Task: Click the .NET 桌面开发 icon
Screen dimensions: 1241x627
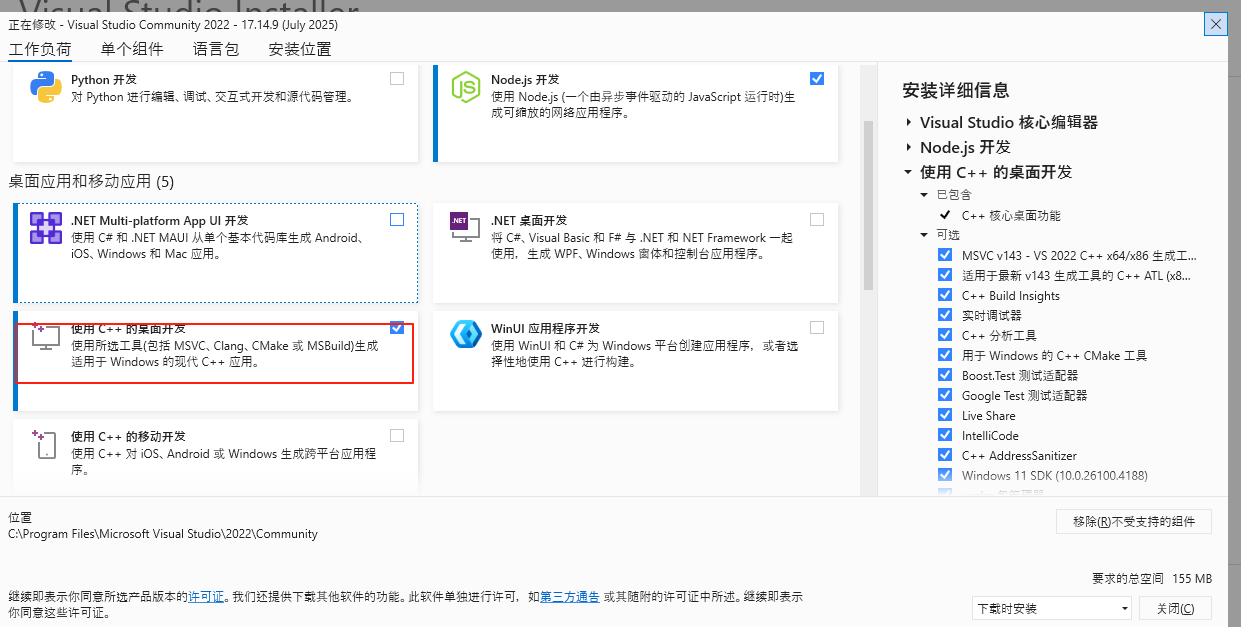Action: click(x=466, y=228)
